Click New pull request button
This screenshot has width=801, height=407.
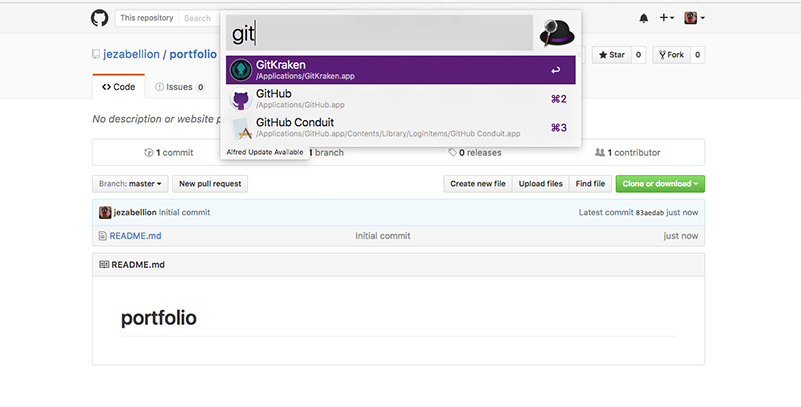[210, 184]
